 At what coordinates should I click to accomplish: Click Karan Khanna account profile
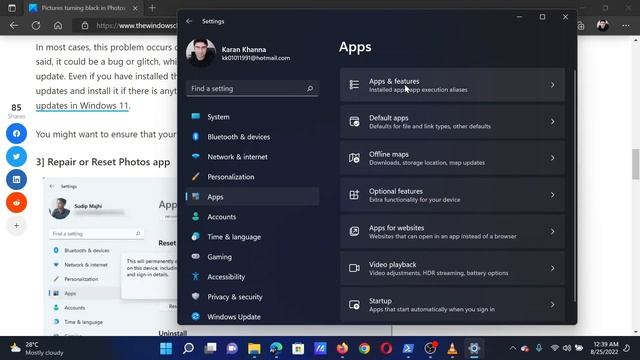(238, 53)
